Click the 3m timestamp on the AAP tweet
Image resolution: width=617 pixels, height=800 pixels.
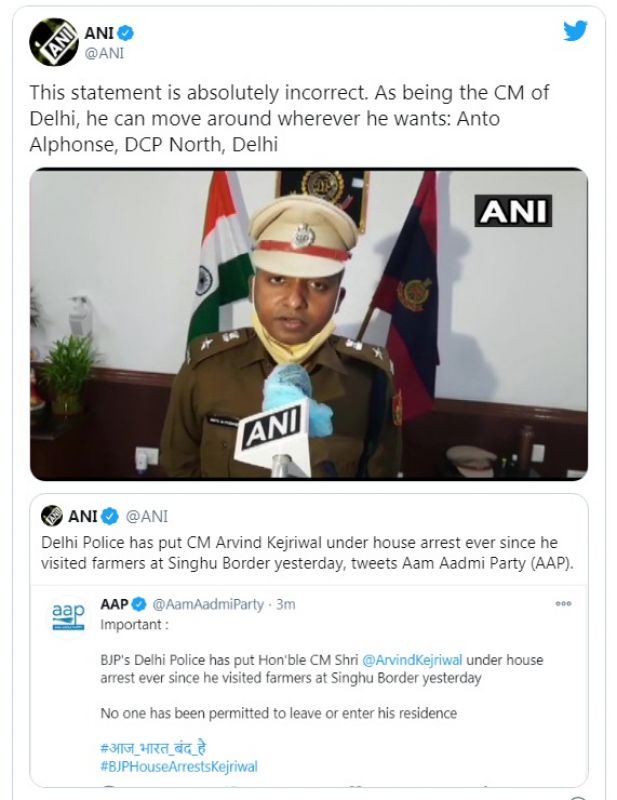284,605
